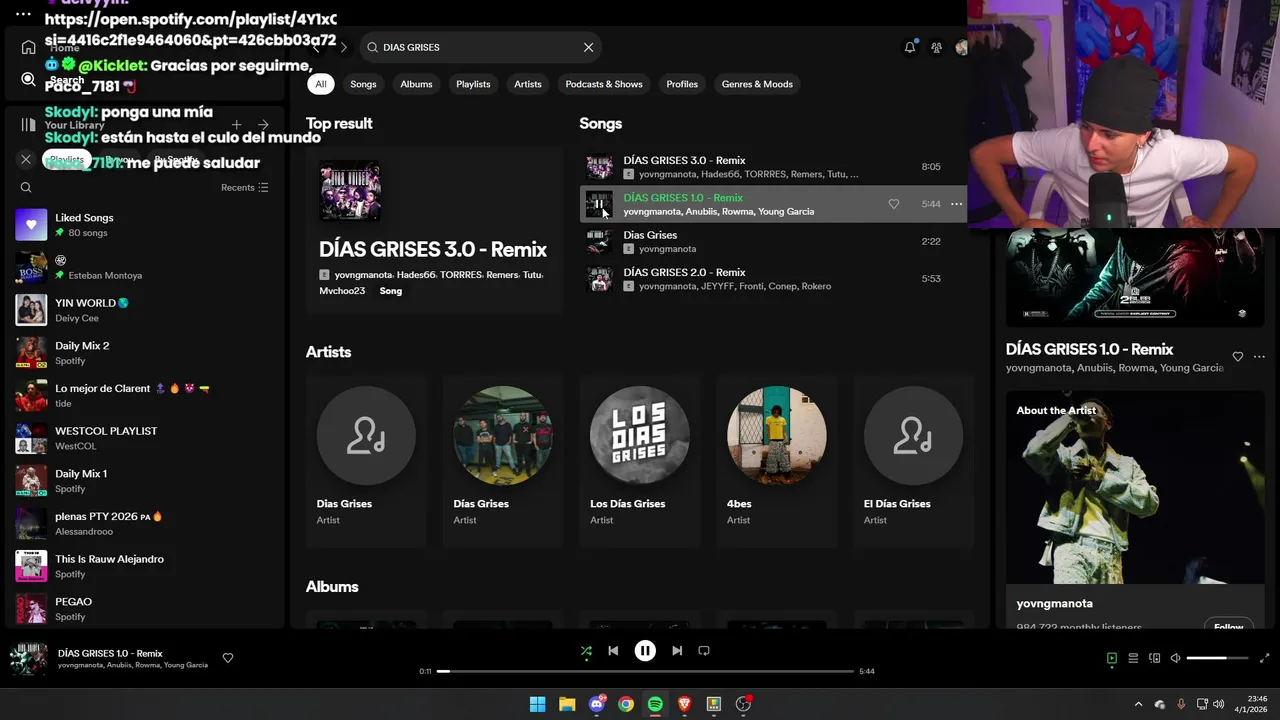The width and height of the screenshot is (1280, 720).
Task: Clear the library filter with X
Action: click(x=26, y=159)
